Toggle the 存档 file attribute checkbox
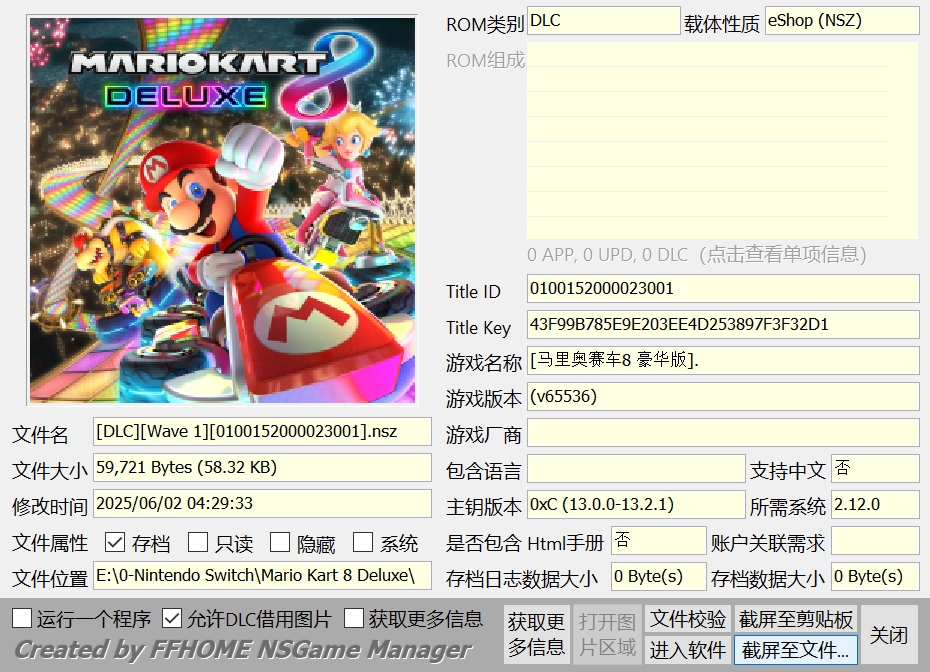 click(x=116, y=543)
